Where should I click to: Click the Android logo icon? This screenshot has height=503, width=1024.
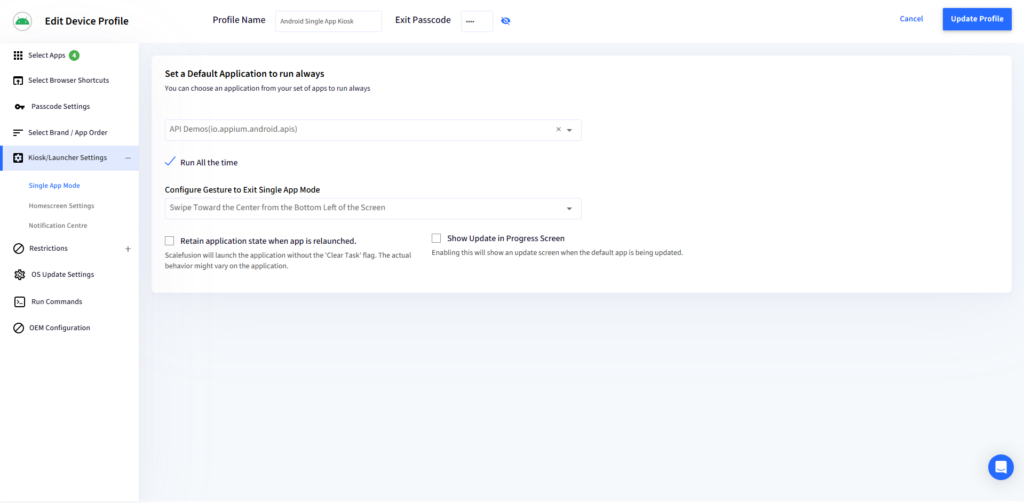pyautogui.click(x=22, y=20)
